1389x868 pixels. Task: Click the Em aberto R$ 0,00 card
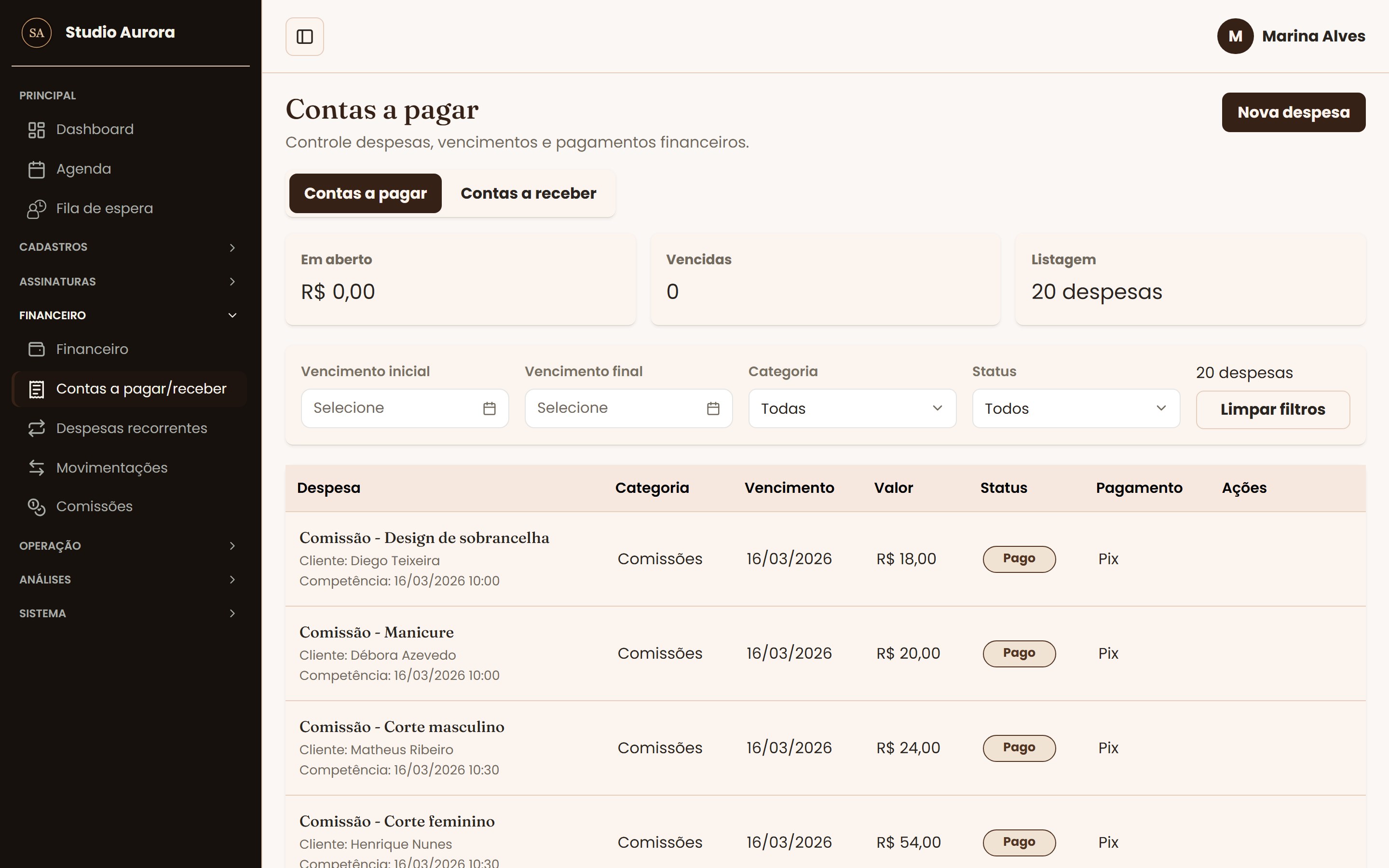(x=460, y=280)
